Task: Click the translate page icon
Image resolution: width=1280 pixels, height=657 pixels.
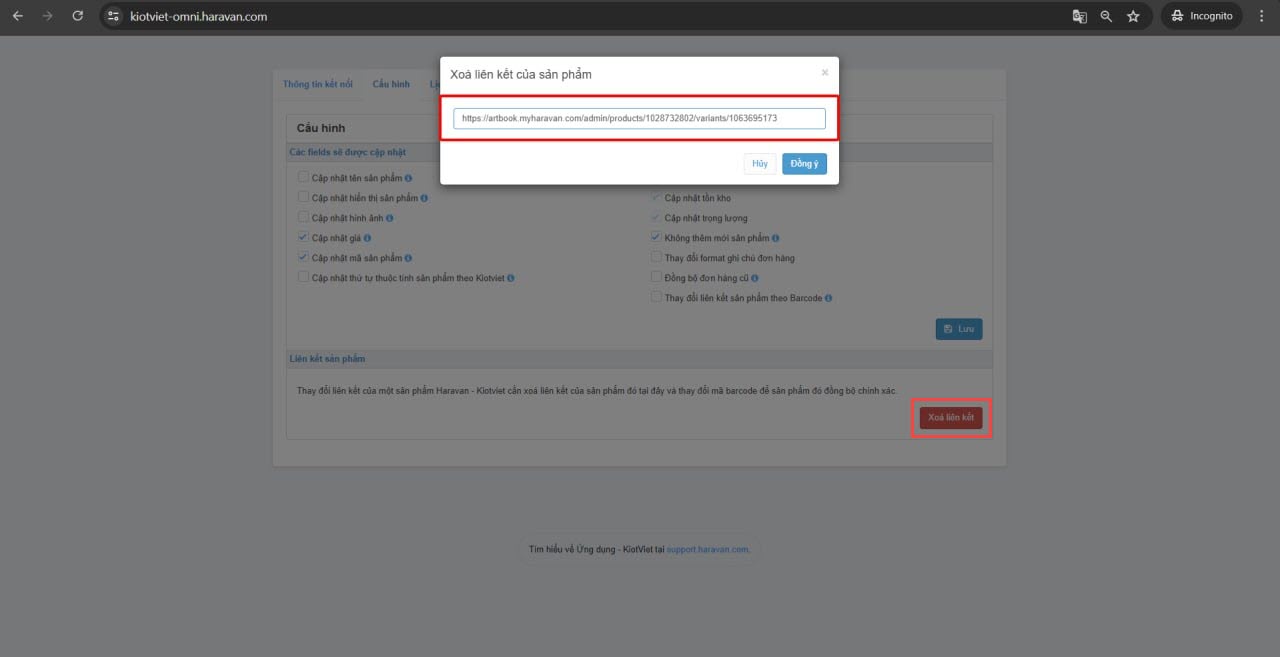Action: [1080, 16]
